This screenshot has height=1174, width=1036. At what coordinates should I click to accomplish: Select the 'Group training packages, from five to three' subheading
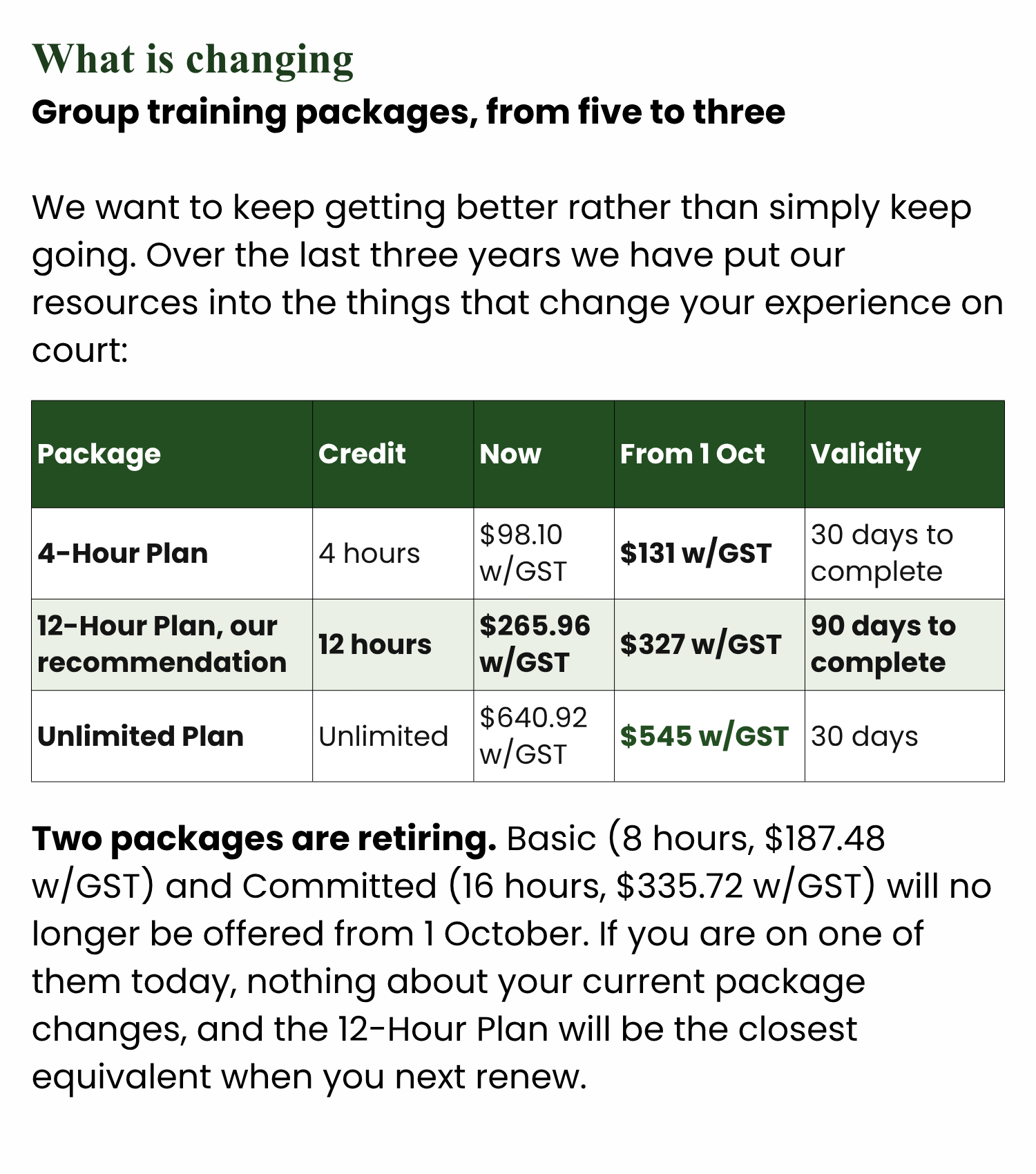coord(408,112)
